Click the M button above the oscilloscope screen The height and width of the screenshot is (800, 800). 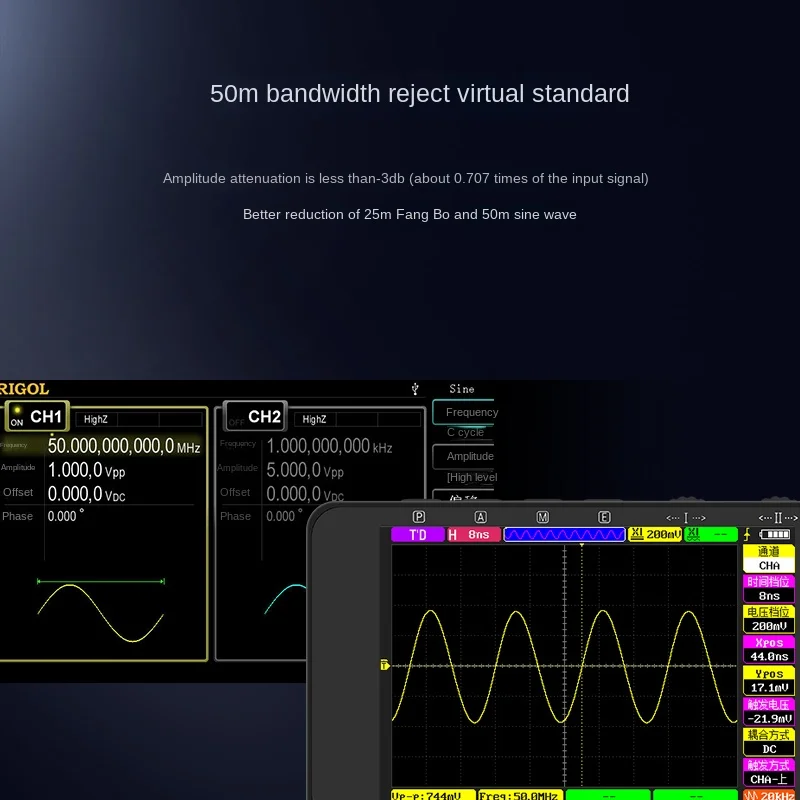pos(542,517)
